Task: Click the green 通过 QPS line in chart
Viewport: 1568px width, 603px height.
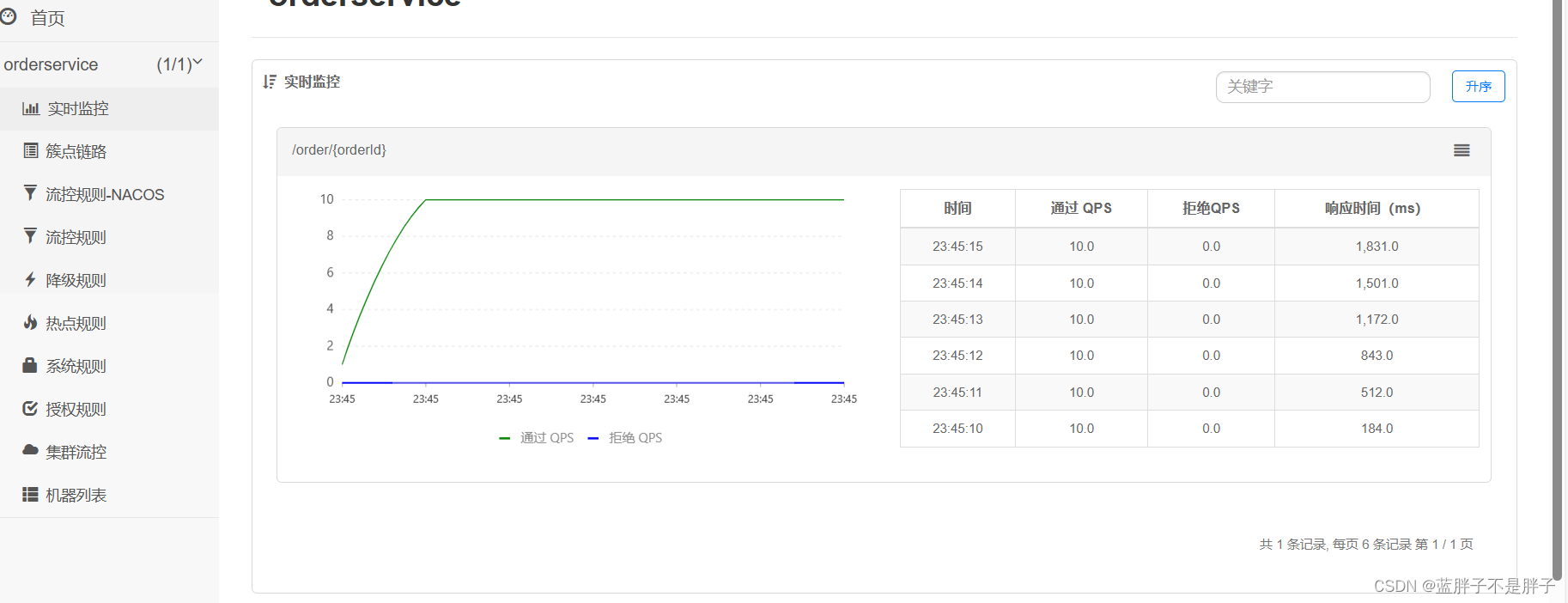Action: click(635, 199)
